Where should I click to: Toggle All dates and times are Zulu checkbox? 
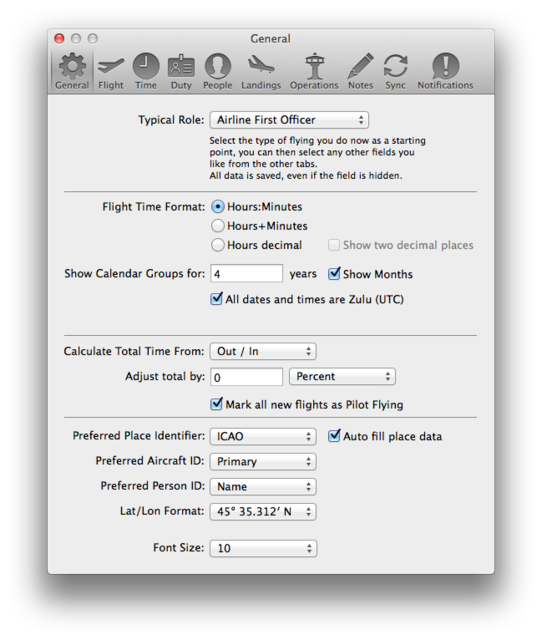[216, 299]
